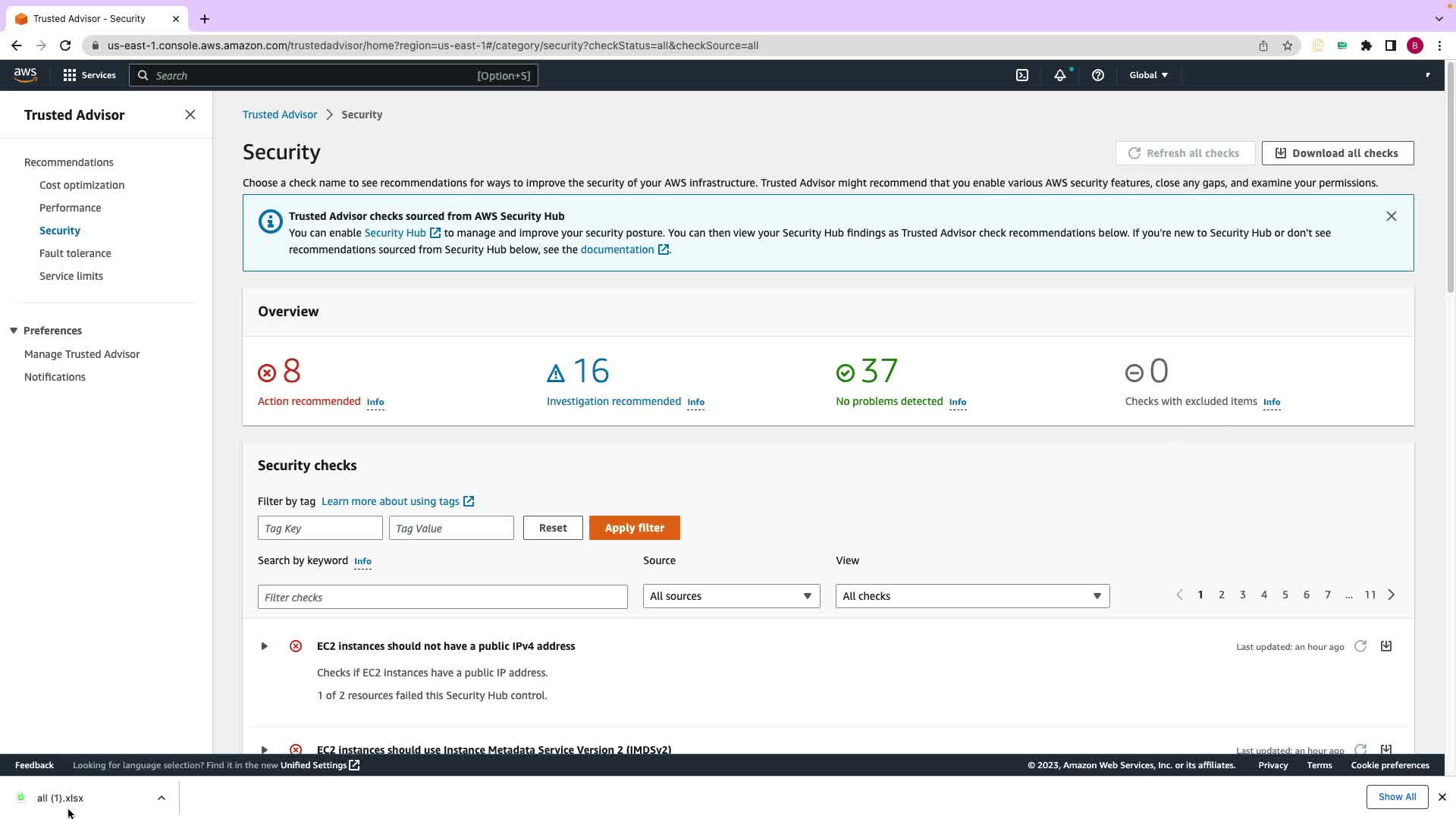
Task: Expand the EC2 public IPv4 check row
Action: [264, 646]
